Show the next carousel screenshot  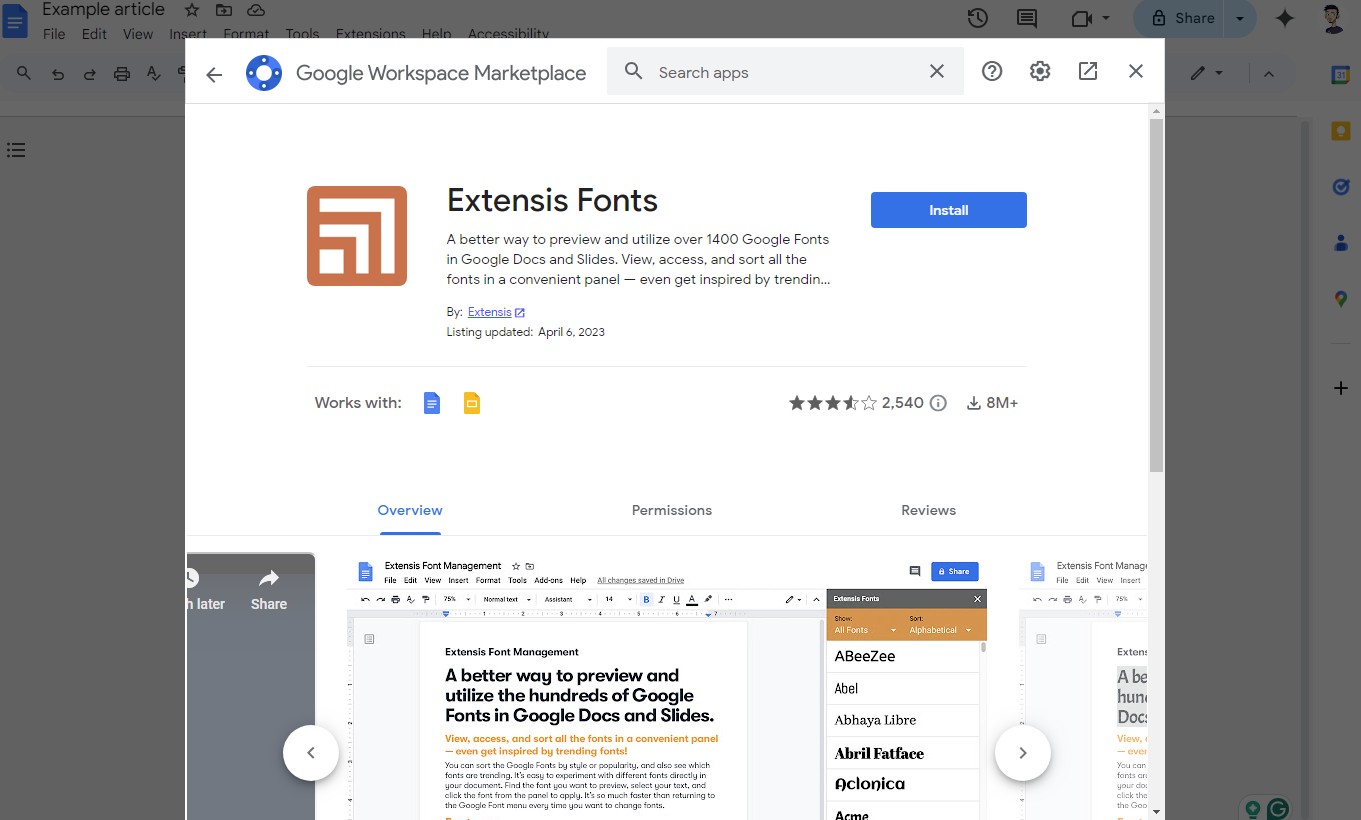click(x=1023, y=753)
